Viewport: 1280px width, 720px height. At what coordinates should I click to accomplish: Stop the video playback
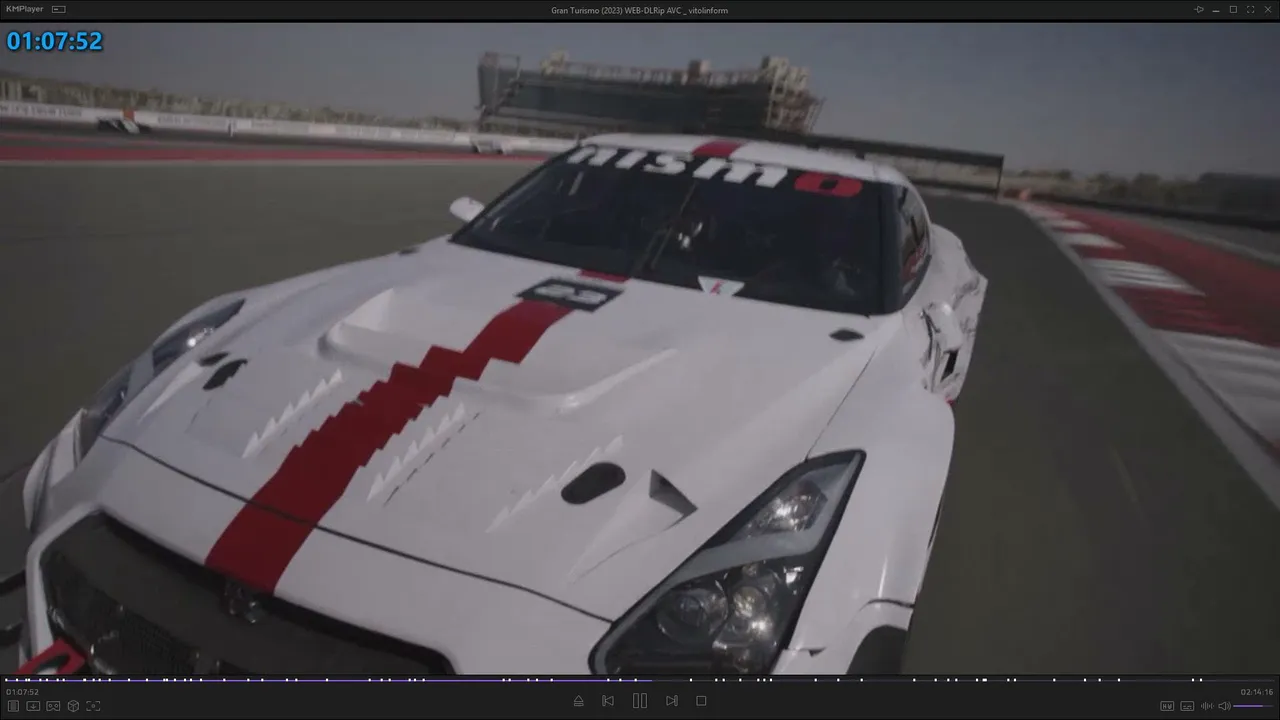click(701, 701)
